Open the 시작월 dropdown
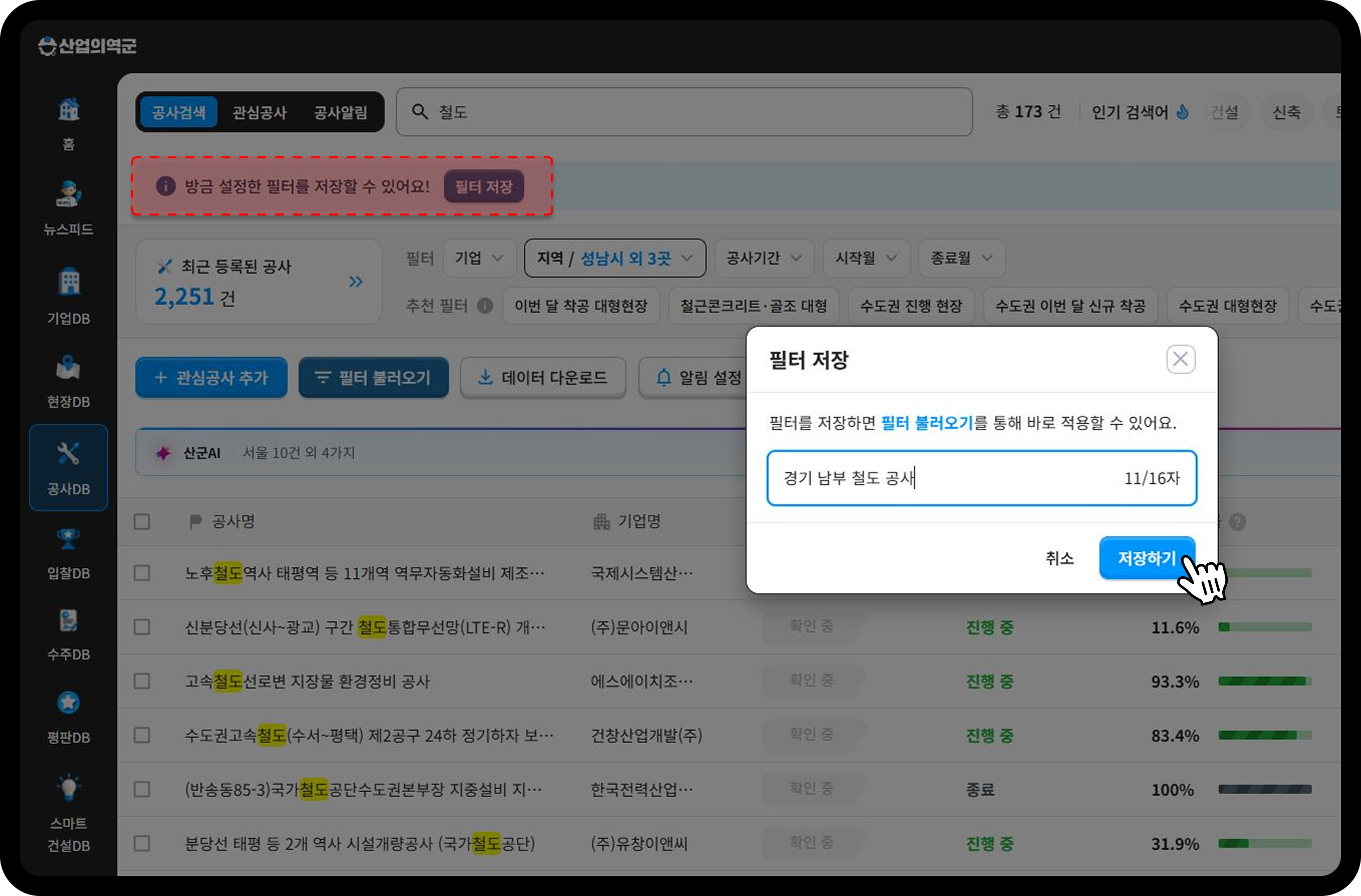 [866, 258]
